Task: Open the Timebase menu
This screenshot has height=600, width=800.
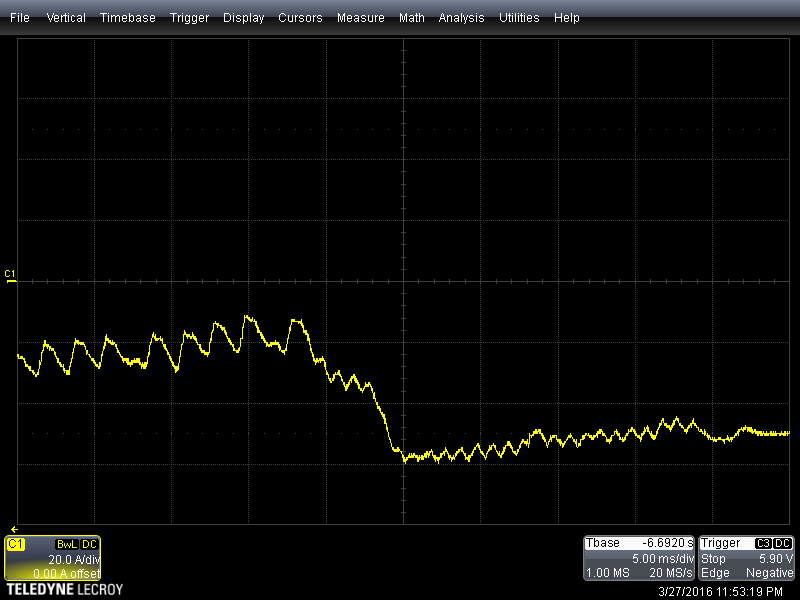Action: point(127,18)
